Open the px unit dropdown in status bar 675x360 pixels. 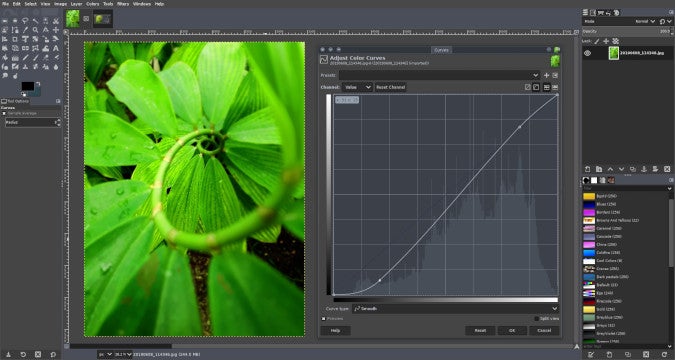pyautogui.click(x=105, y=354)
